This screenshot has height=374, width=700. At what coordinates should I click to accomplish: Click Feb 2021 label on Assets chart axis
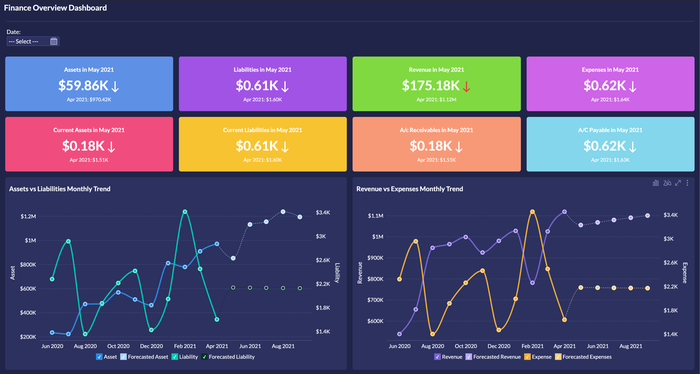click(185, 346)
